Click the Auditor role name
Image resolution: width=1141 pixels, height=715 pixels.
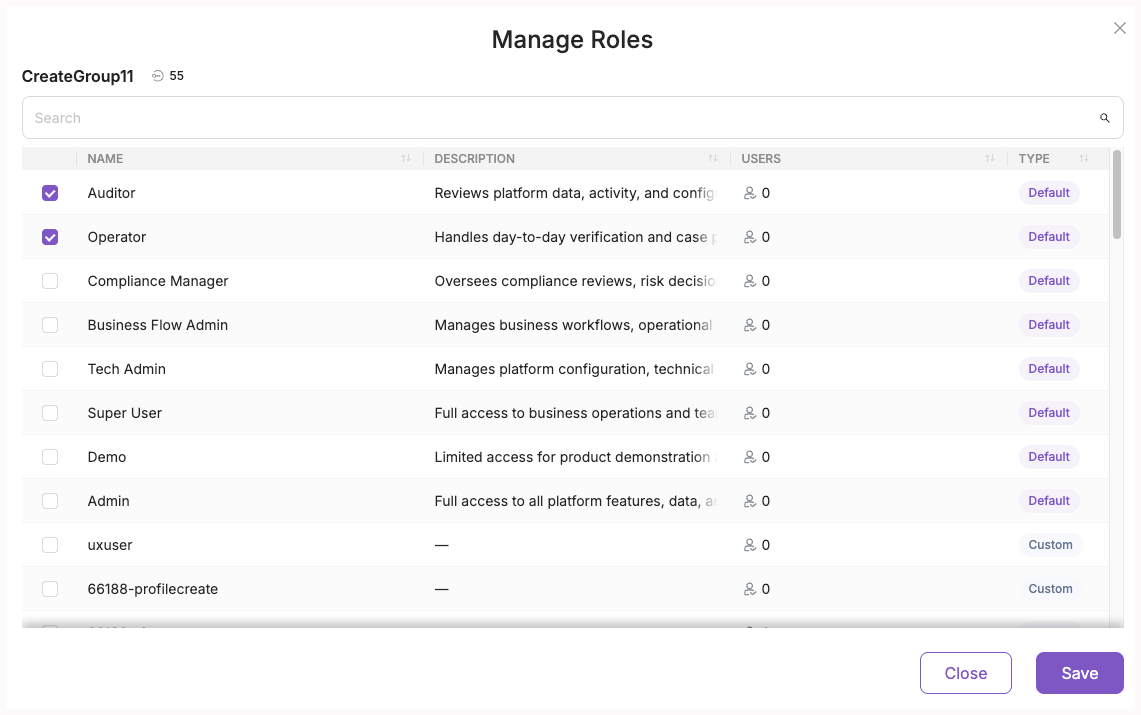pos(111,193)
